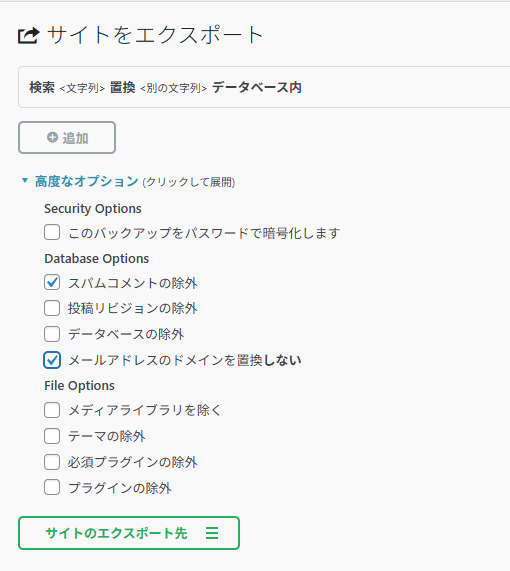
Task: Check 必須プラグインの除外 checkbox
Action: point(52,462)
